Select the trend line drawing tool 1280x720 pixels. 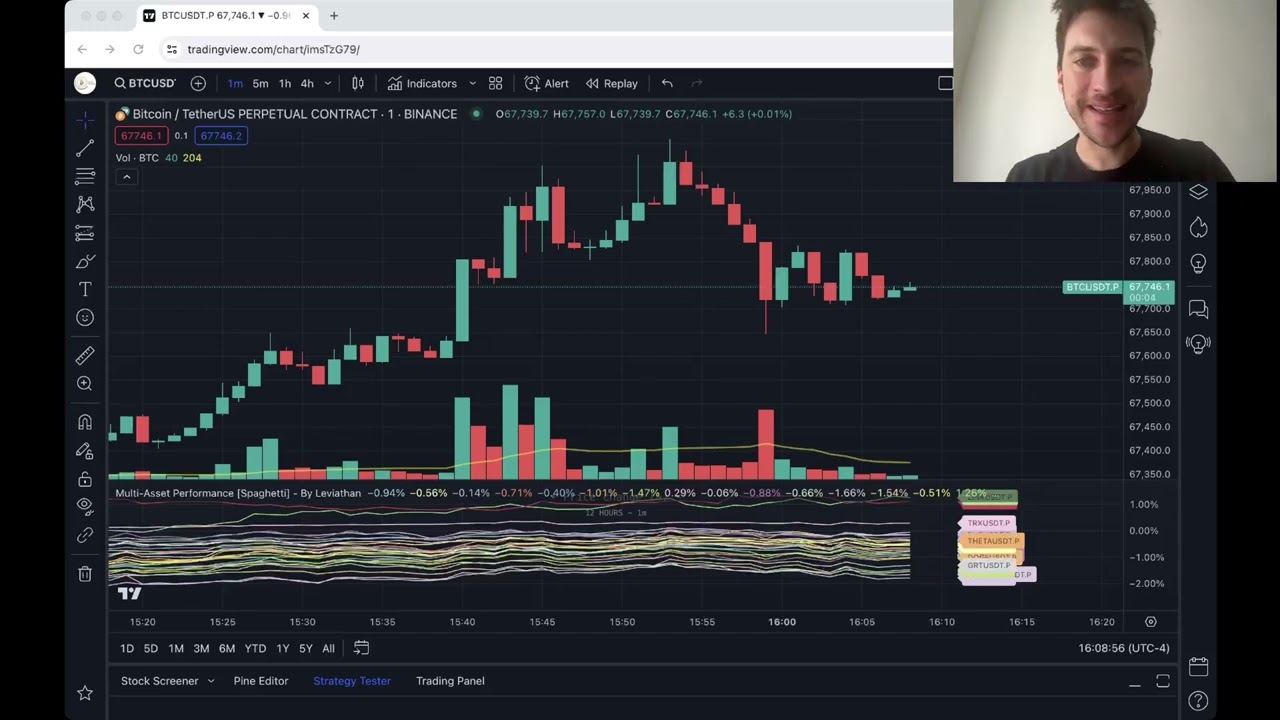tap(85, 148)
